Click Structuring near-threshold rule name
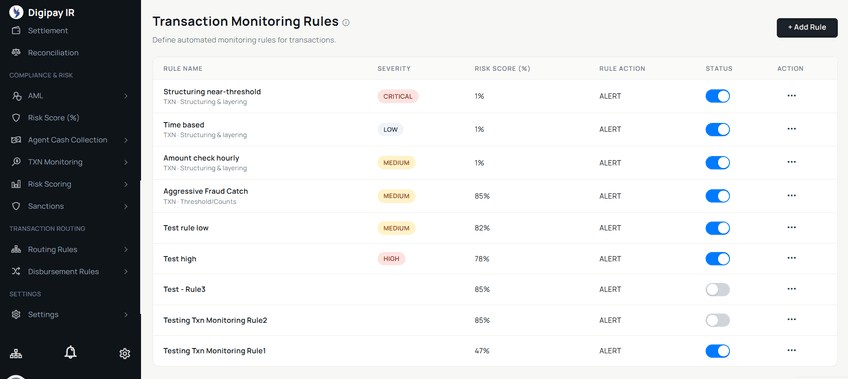This screenshot has width=848, height=379. [212, 92]
